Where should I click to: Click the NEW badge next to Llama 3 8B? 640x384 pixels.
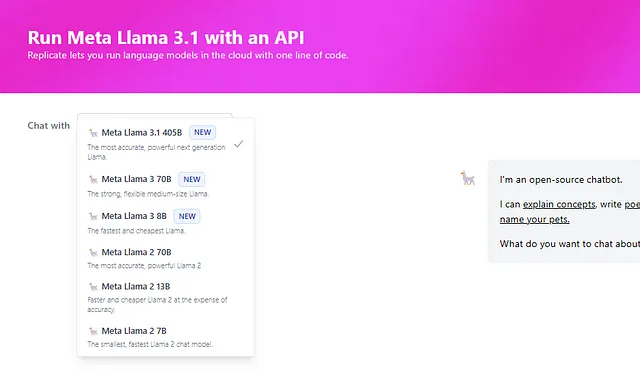pyautogui.click(x=187, y=216)
